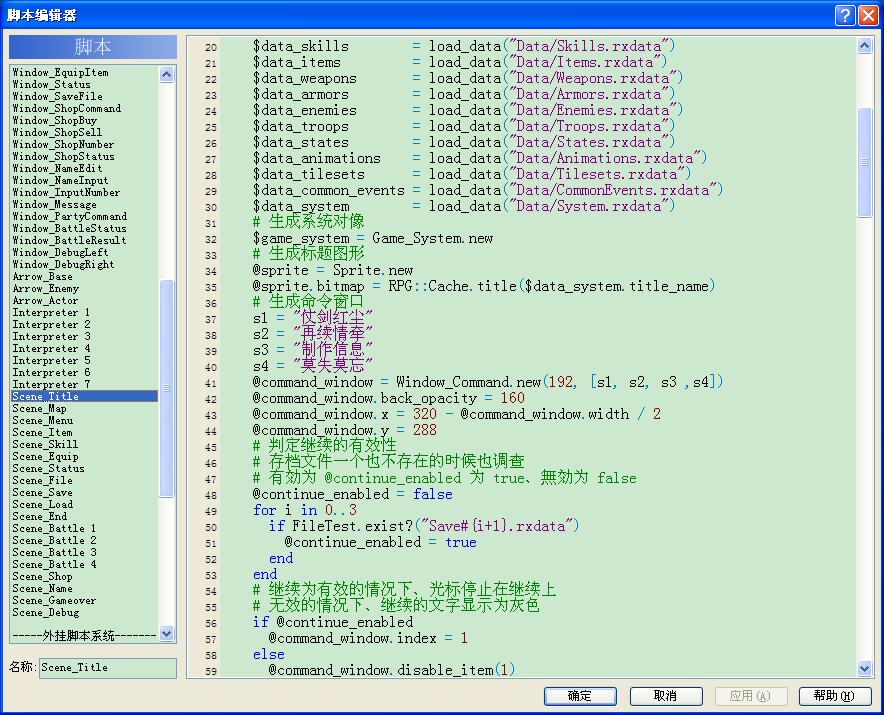Select Scene_Battle 1 script
This screenshot has width=884, height=715.
click(54, 528)
